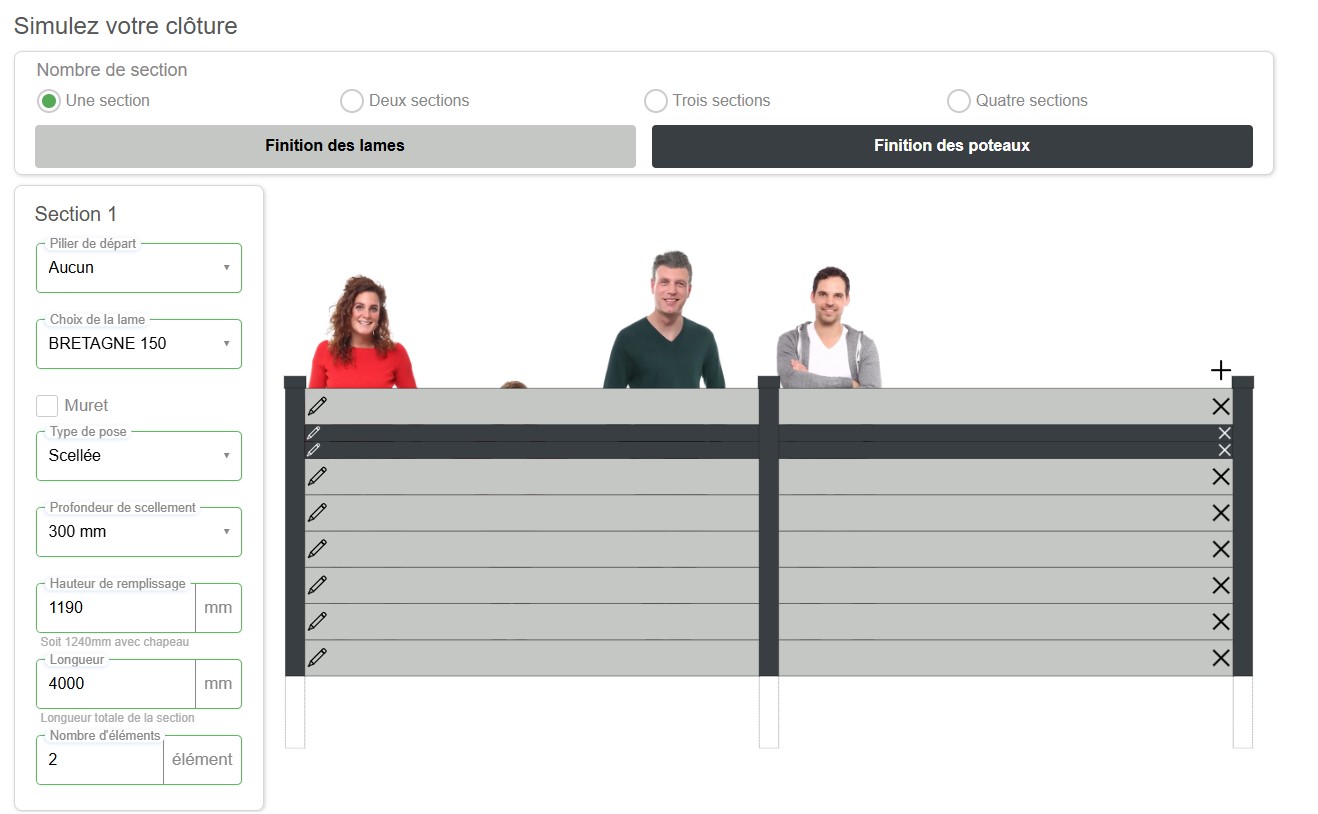1318x814 pixels.
Task: Click X icon on the eighth blade from top
Action: 1220,621
